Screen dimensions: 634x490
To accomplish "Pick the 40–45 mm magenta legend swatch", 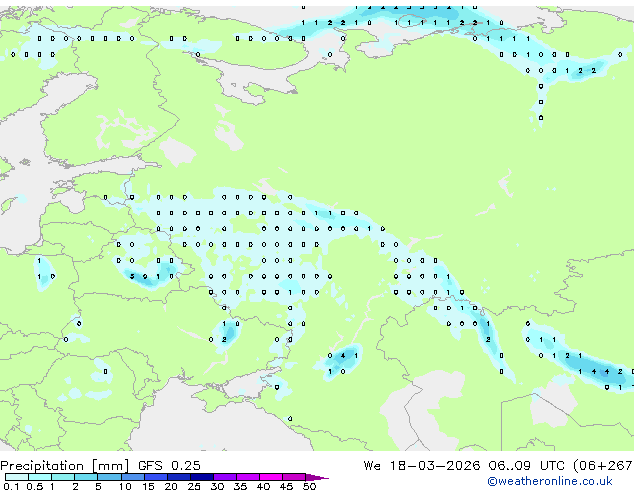I will (x=271, y=477).
